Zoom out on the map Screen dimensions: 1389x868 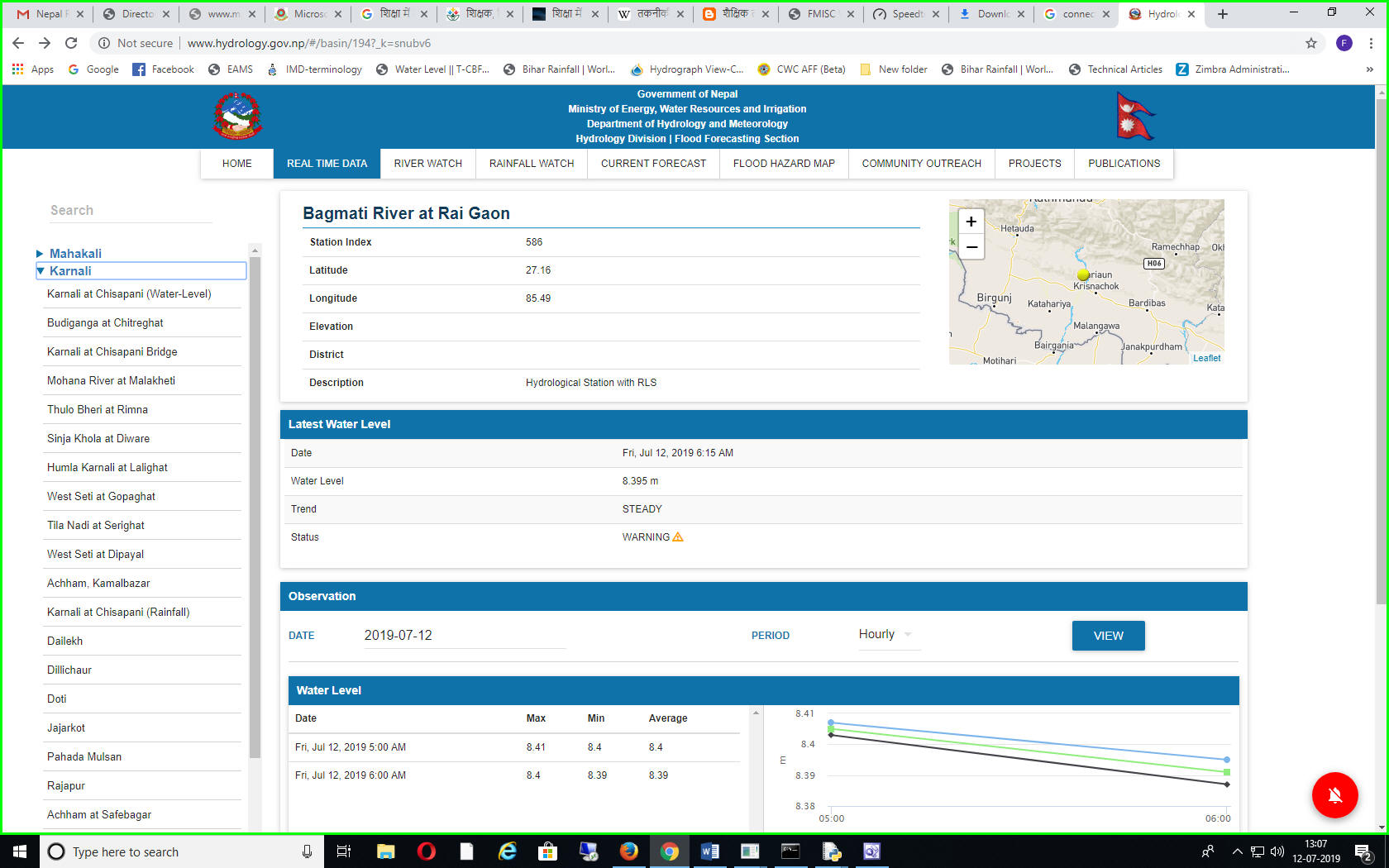click(971, 246)
